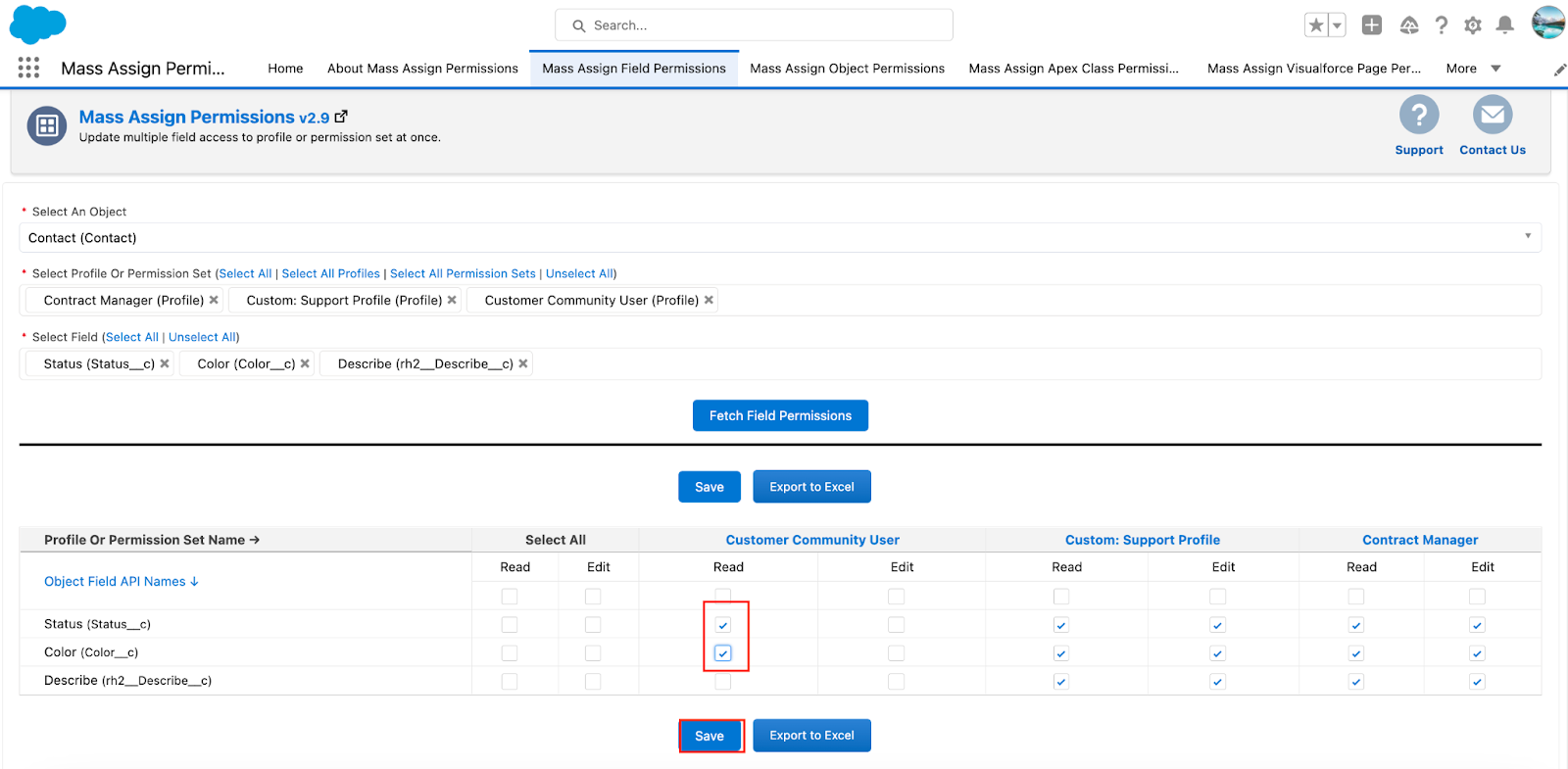1568x769 pixels.
Task: Open the Trailhead guidance icon
Action: [x=1409, y=25]
